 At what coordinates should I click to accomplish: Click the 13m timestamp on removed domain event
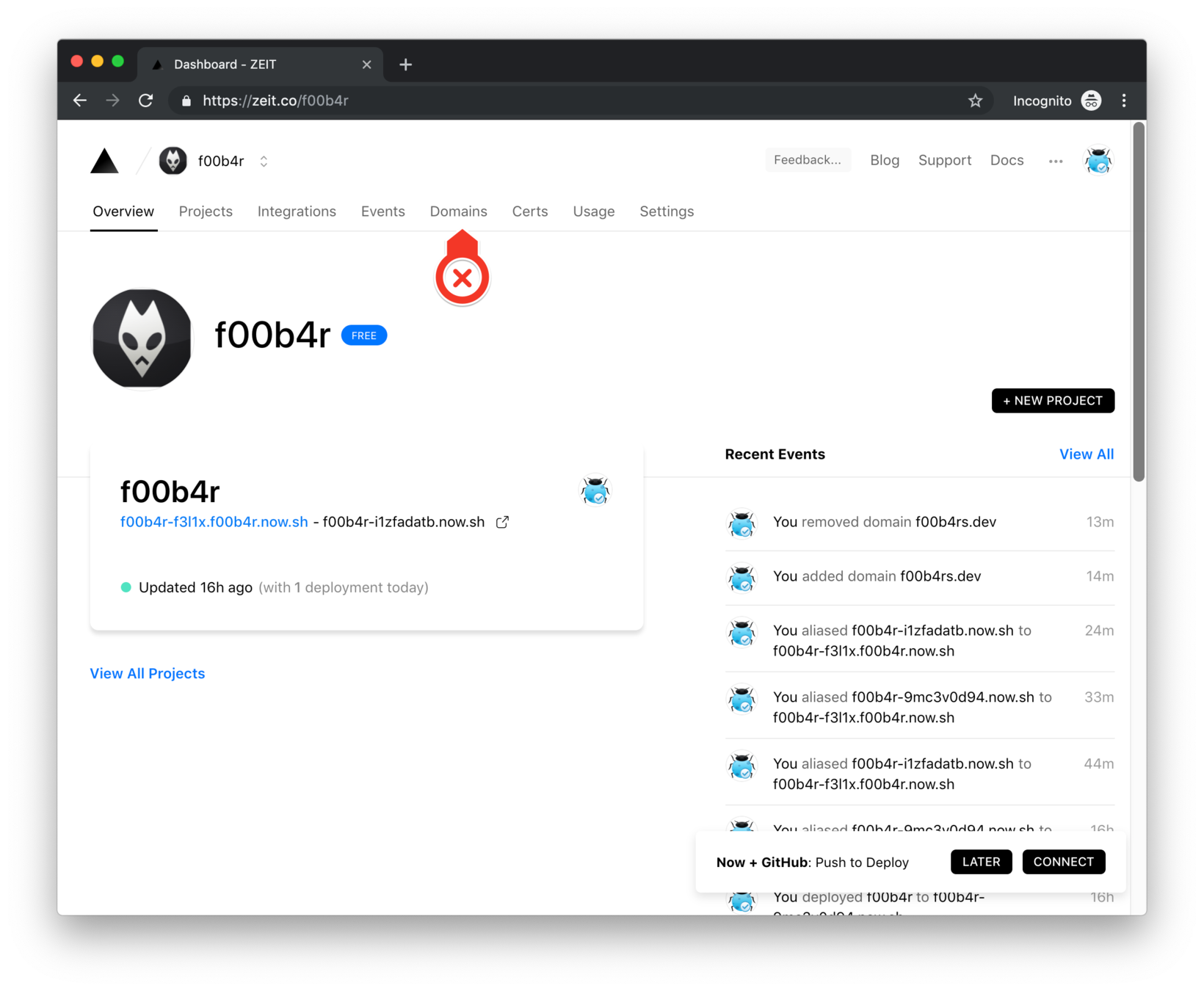pos(1100,522)
